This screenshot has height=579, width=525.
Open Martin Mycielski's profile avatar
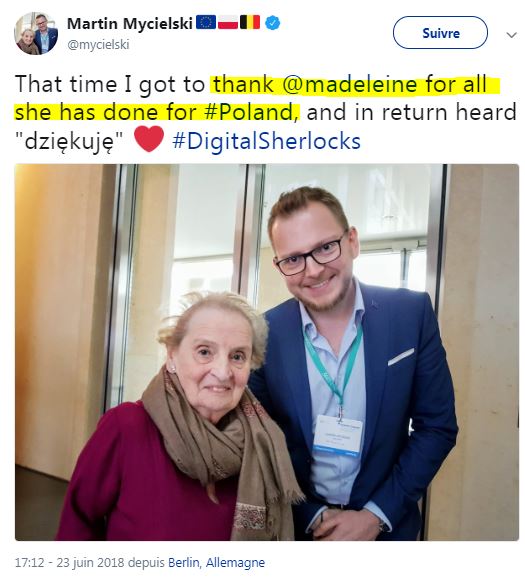36,33
